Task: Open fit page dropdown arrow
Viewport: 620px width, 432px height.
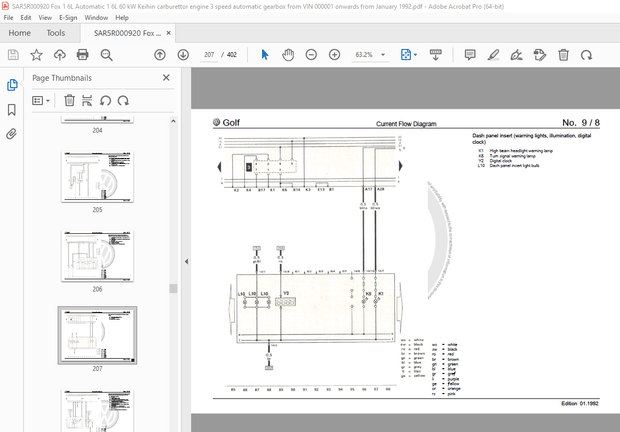Action: click(x=415, y=55)
